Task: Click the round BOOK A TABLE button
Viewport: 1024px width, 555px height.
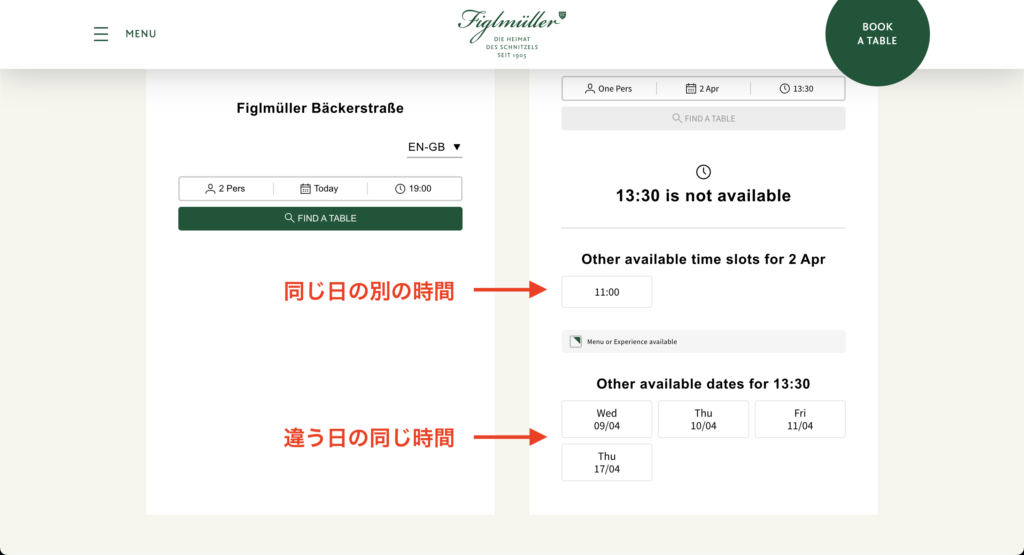Action: [x=877, y=34]
